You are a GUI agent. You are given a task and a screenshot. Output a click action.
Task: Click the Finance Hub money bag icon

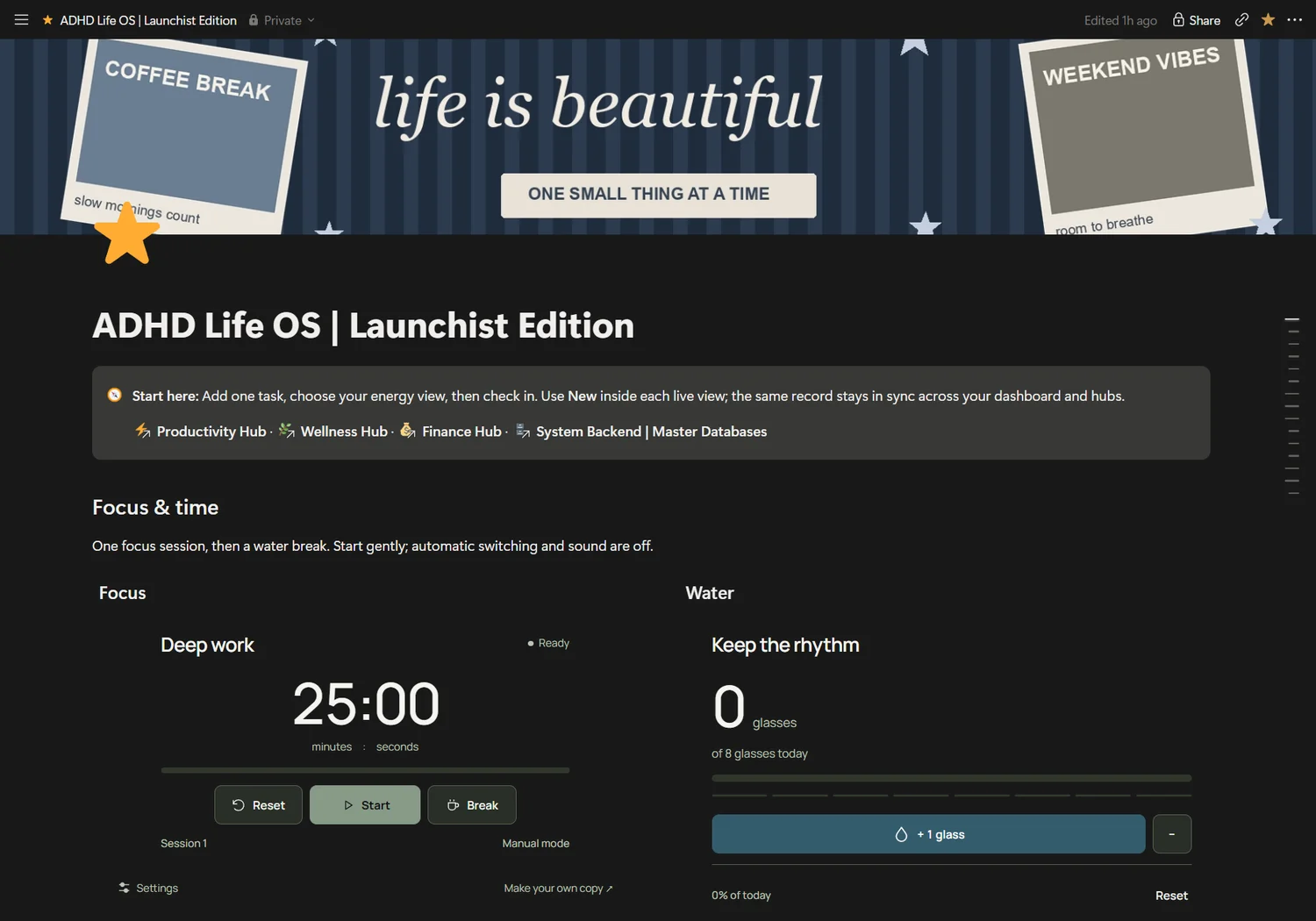[408, 431]
